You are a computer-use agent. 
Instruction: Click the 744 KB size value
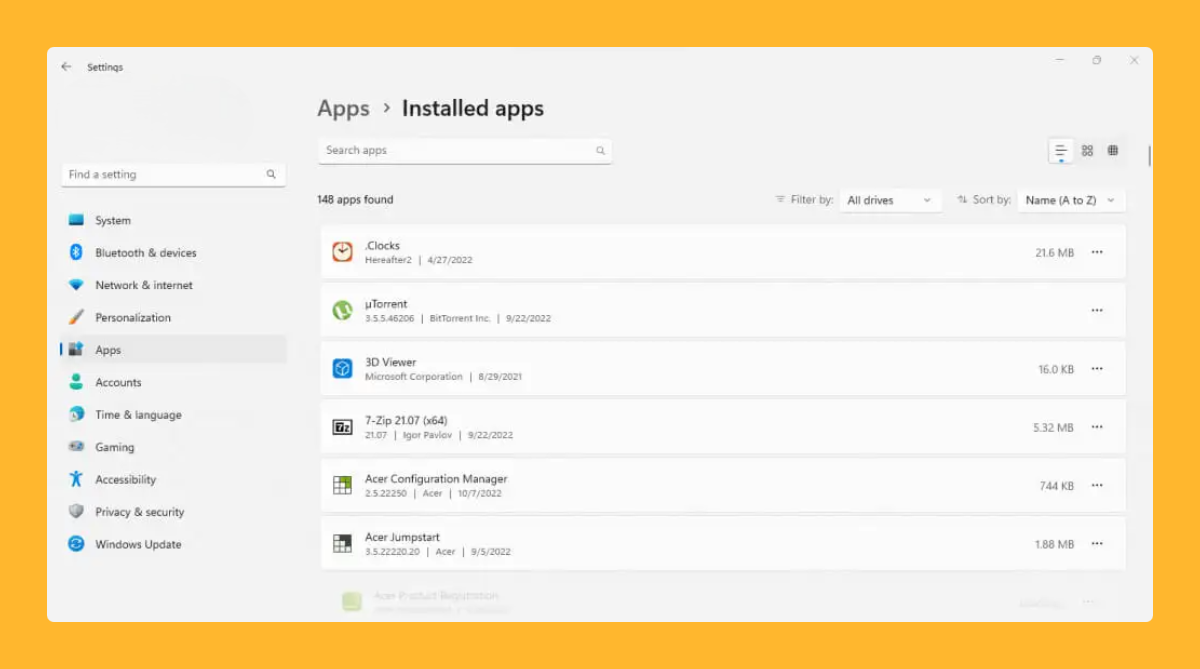[x=1056, y=486]
